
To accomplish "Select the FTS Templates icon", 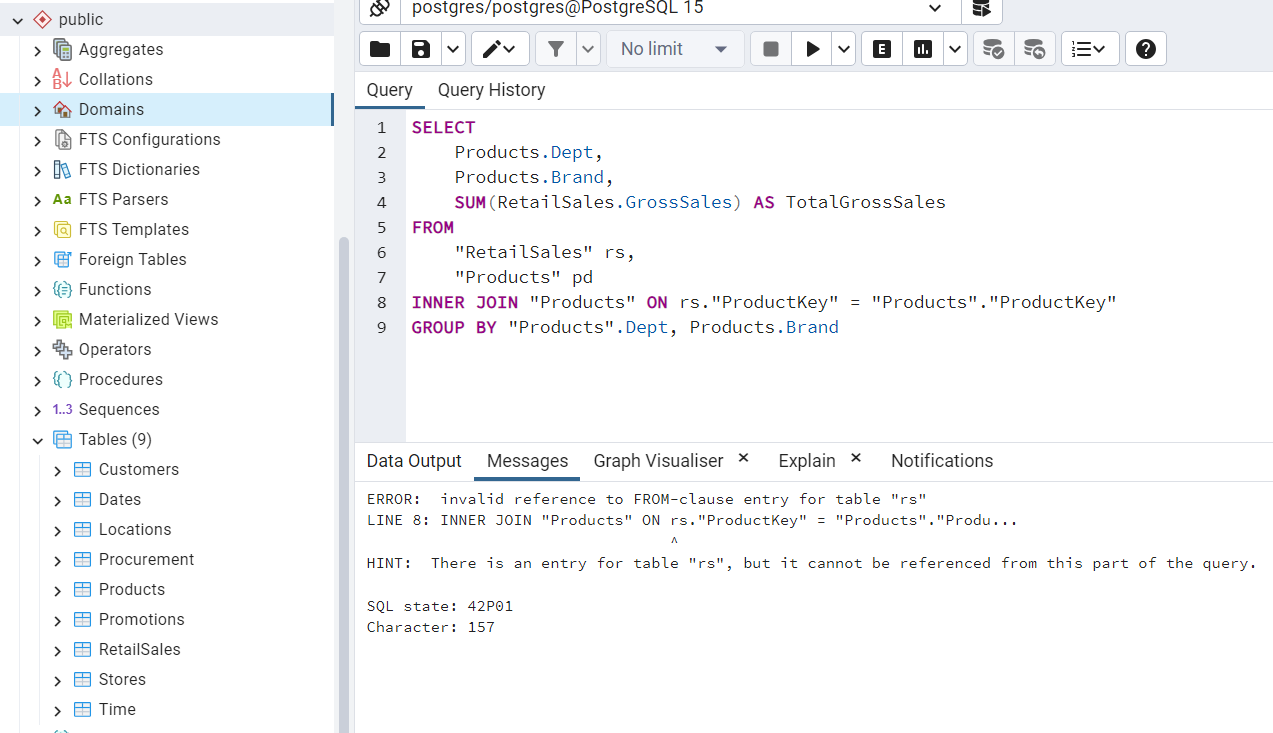I will [x=62, y=229].
